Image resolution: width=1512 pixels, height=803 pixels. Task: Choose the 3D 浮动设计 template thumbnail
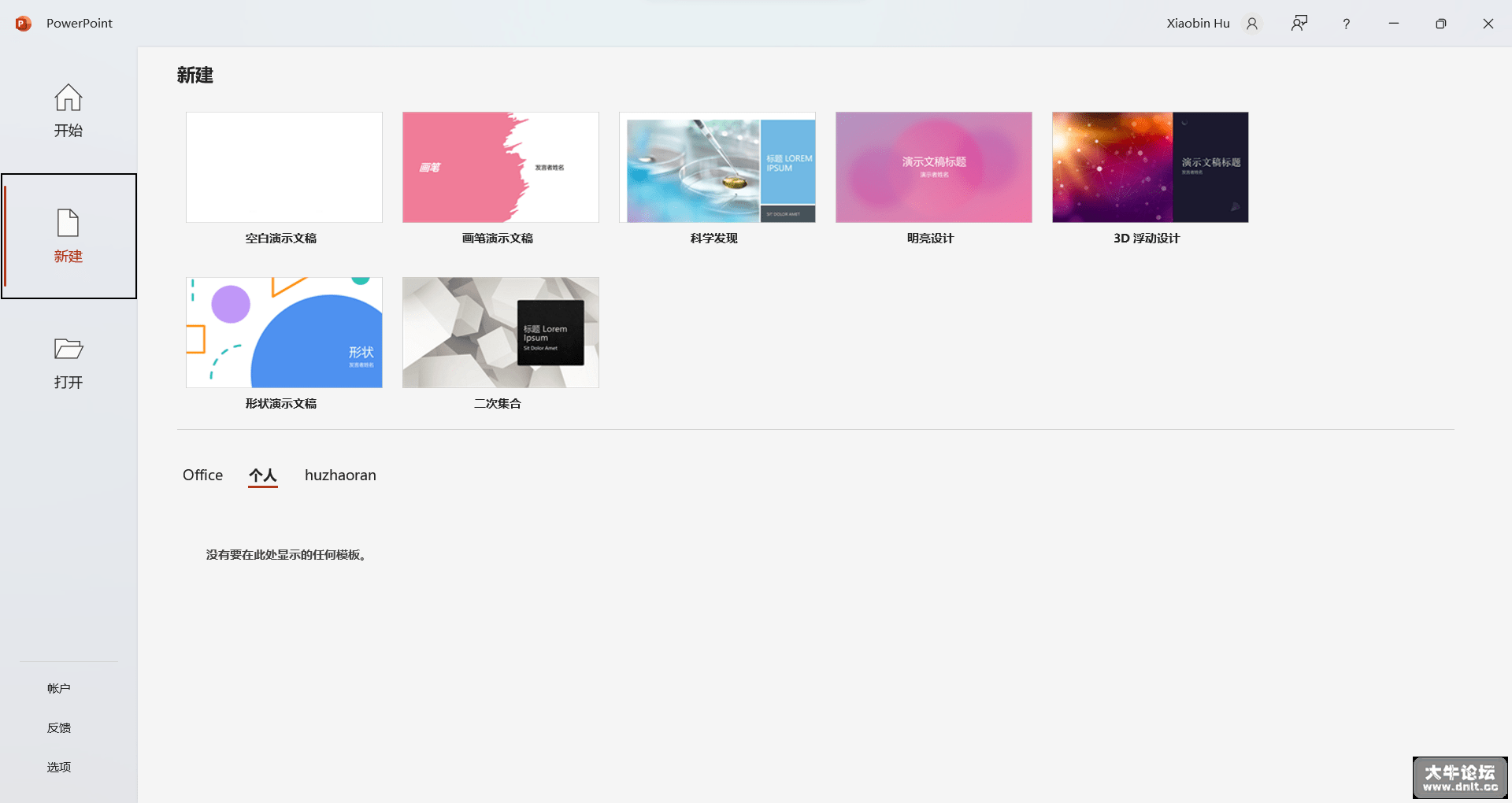coord(1151,167)
